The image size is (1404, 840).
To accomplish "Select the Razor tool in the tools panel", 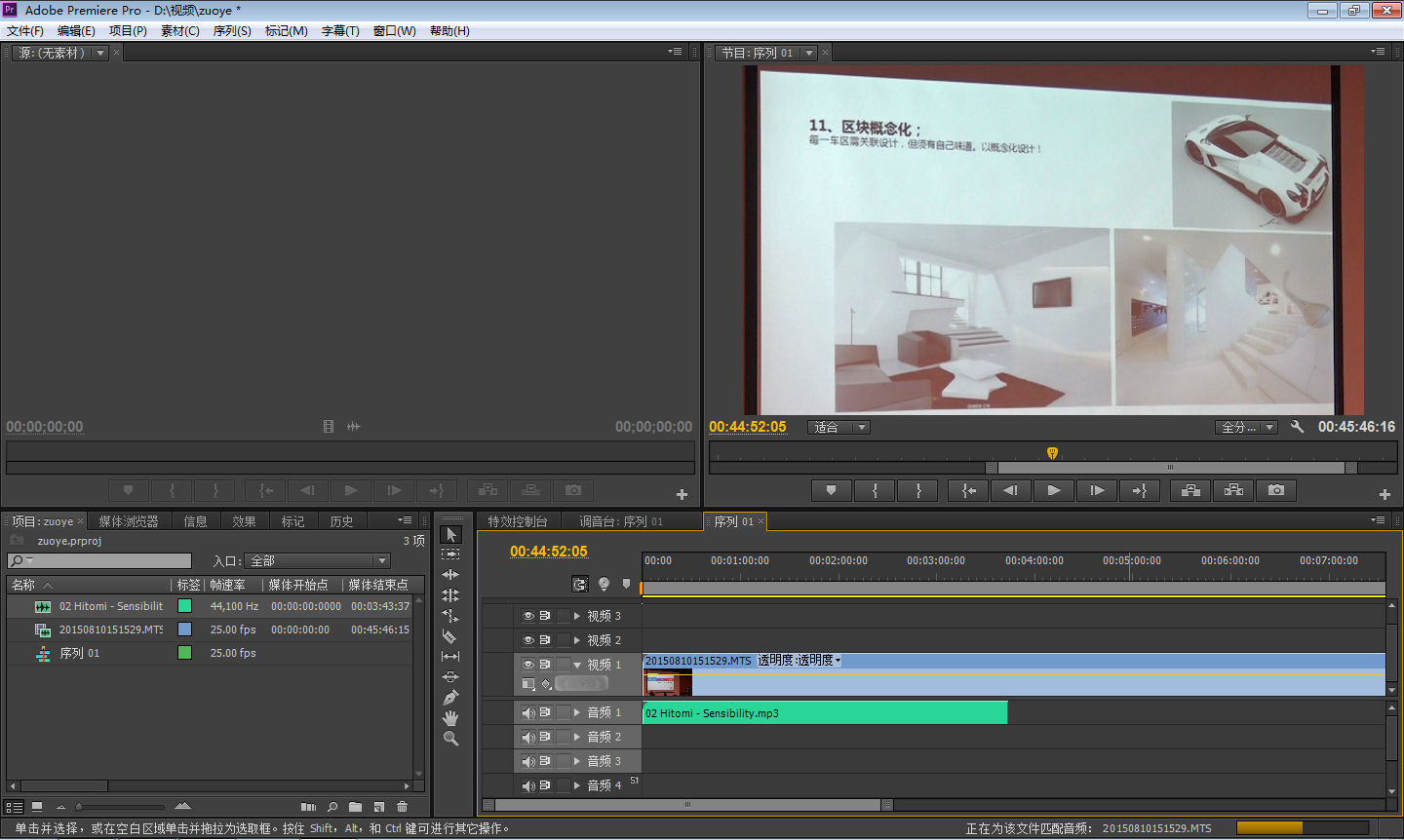I will coord(449,636).
